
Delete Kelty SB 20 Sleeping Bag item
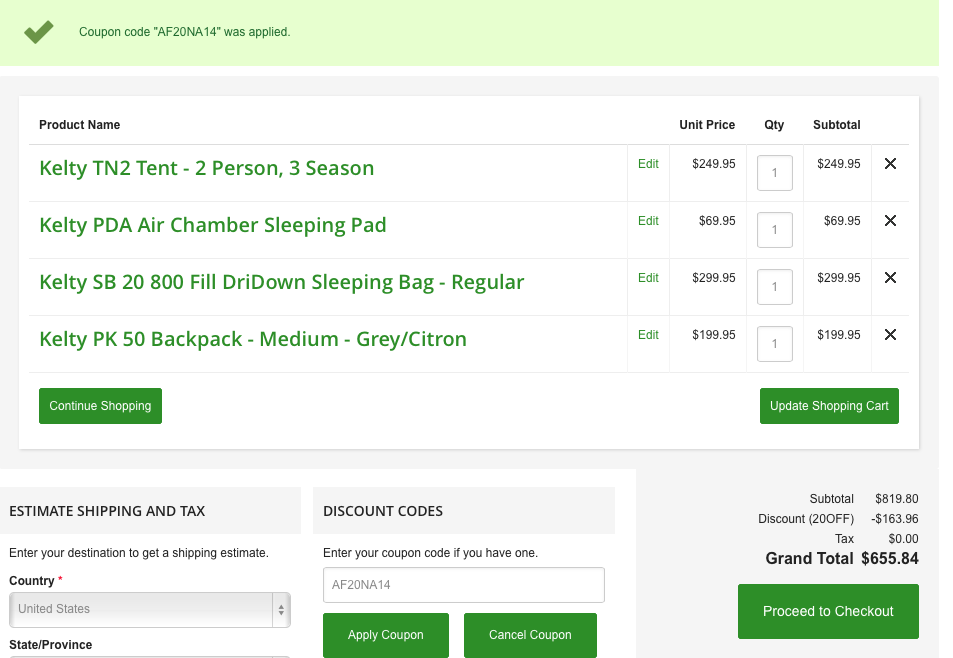pyautogui.click(x=890, y=278)
